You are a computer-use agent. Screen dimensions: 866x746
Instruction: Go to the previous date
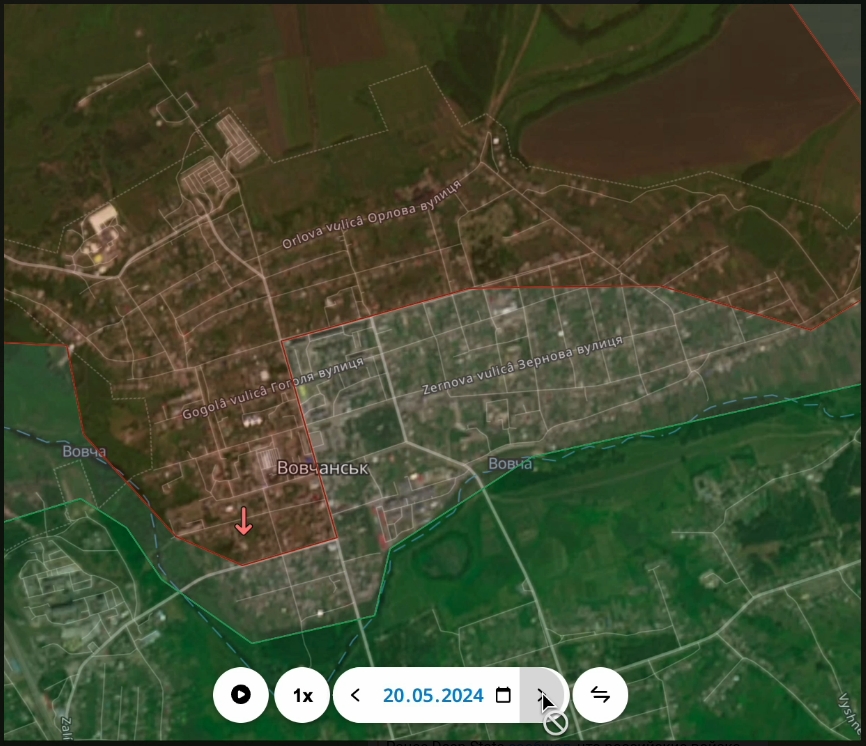tap(355, 695)
